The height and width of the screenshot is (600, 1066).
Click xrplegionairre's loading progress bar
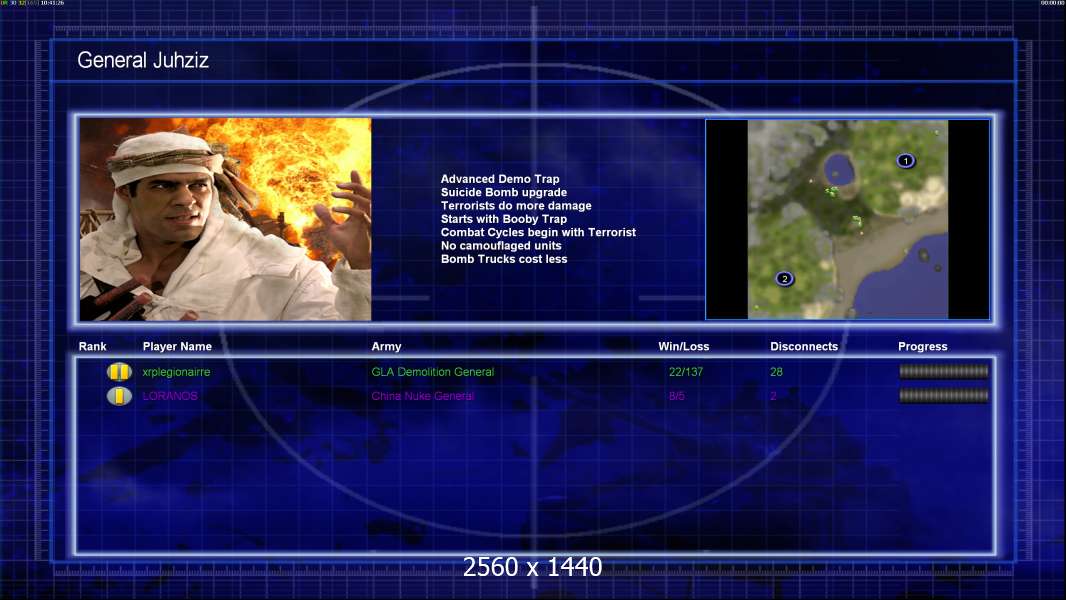click(943, 372)
